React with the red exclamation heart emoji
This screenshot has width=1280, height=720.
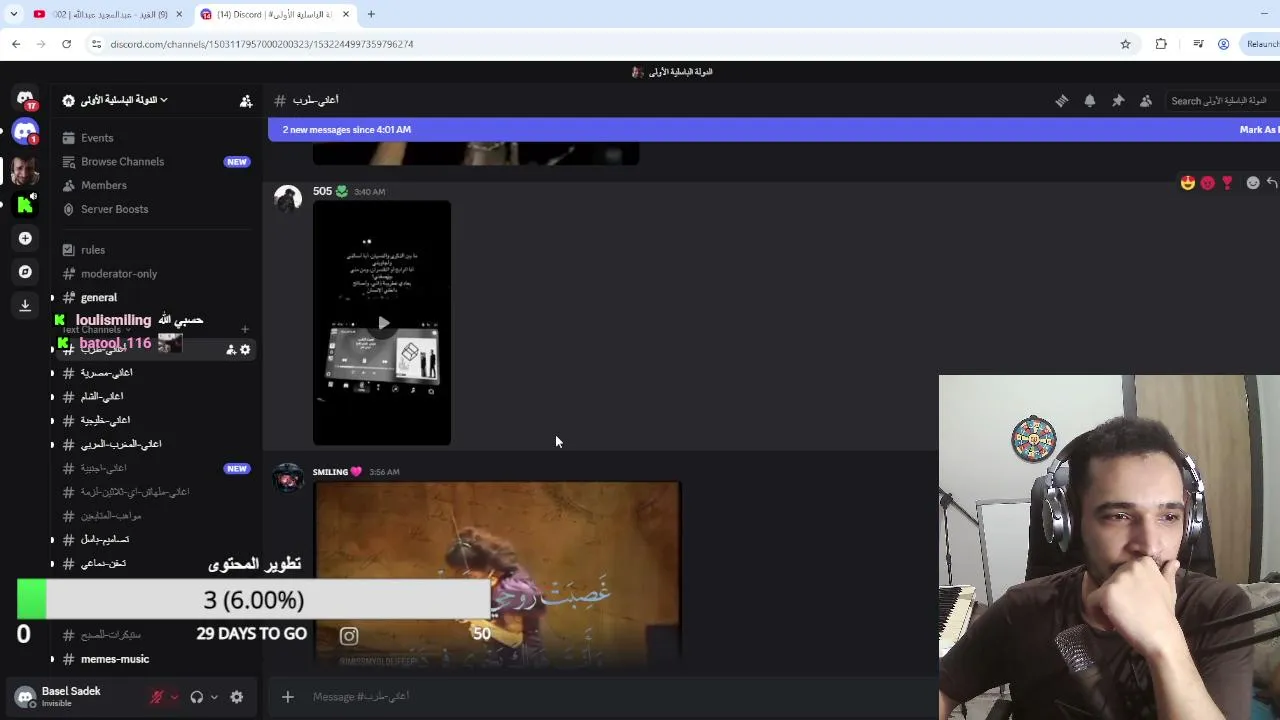click(1227, 183)
